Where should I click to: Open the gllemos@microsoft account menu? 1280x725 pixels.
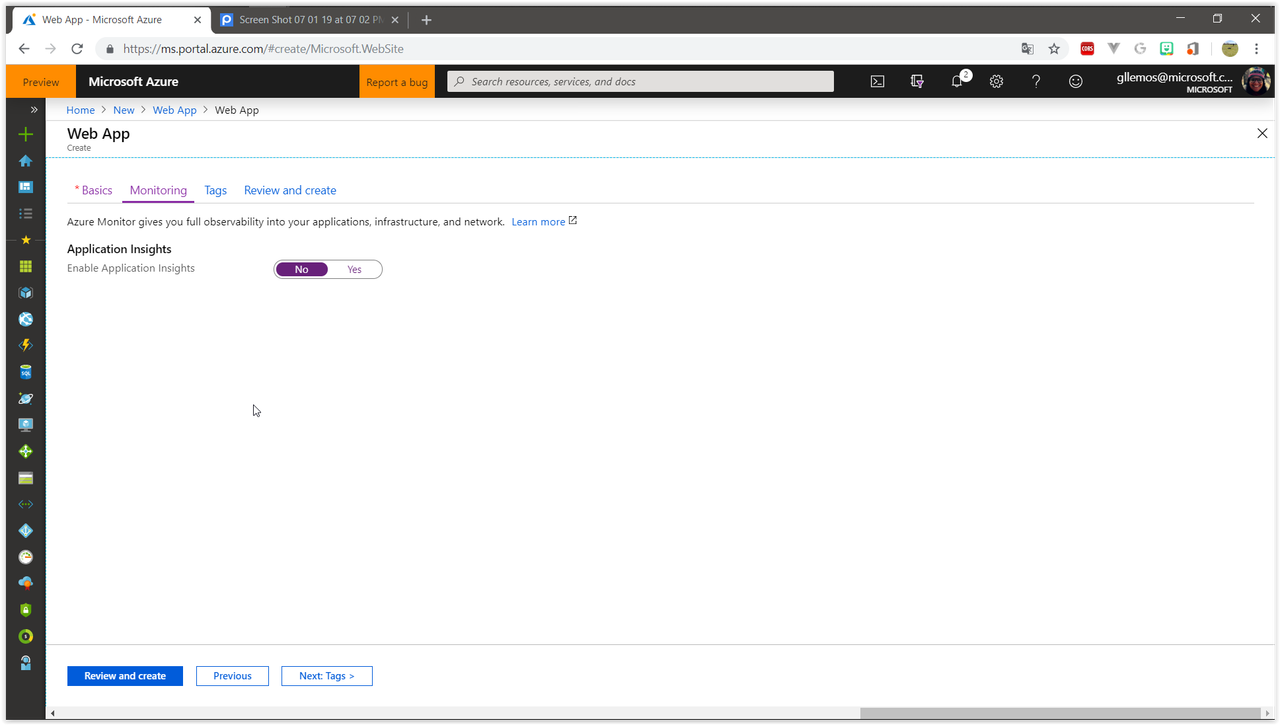pos(1192,82)
